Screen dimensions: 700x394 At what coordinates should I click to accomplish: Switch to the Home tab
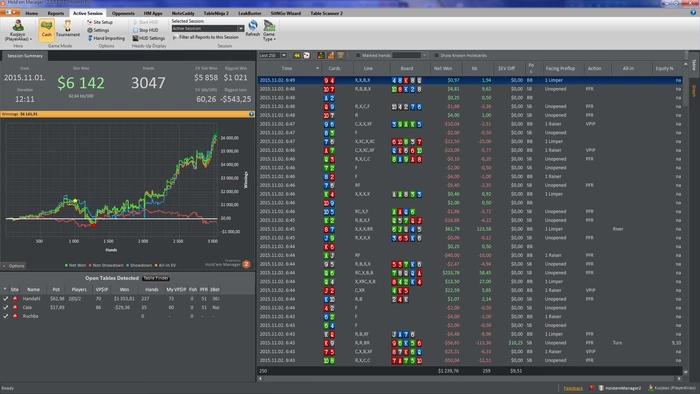pyautogui.click(x=31, y=13)
